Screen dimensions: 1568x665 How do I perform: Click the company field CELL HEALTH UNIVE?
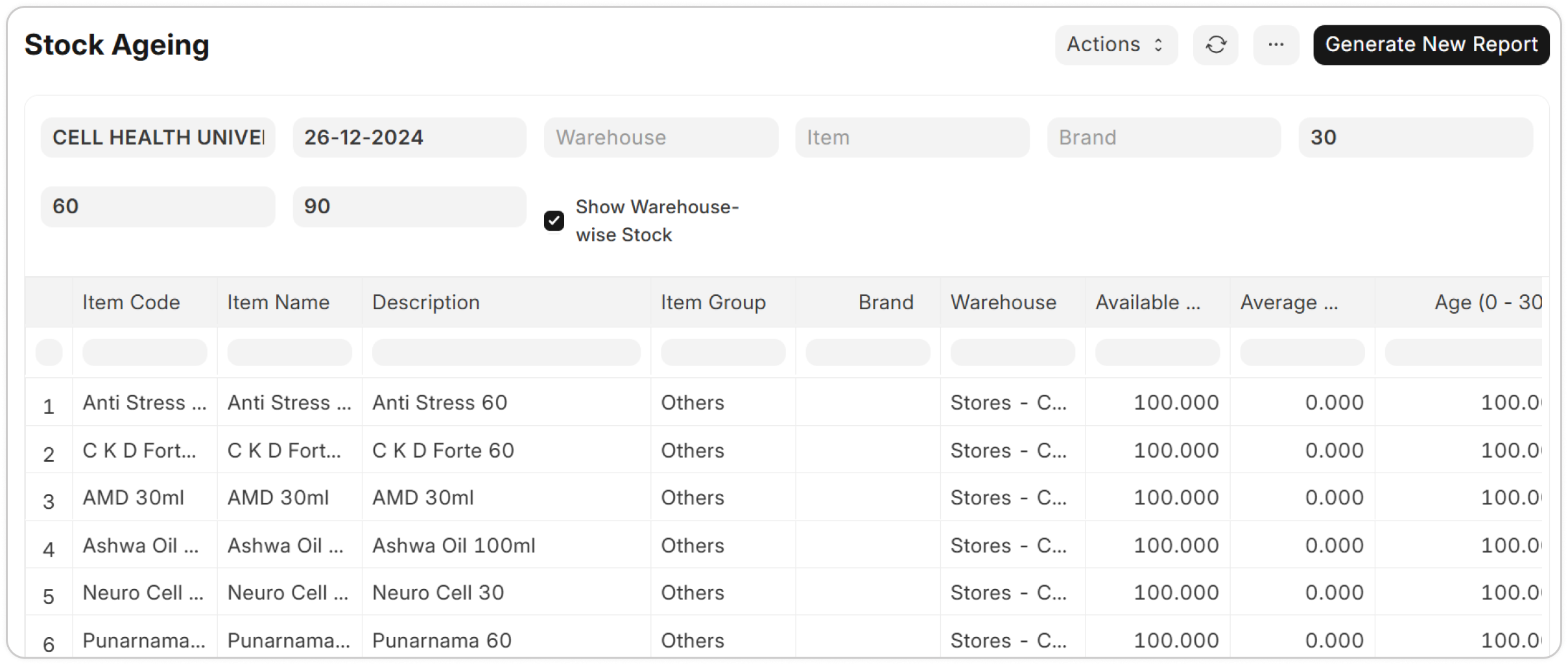point(158,137)
